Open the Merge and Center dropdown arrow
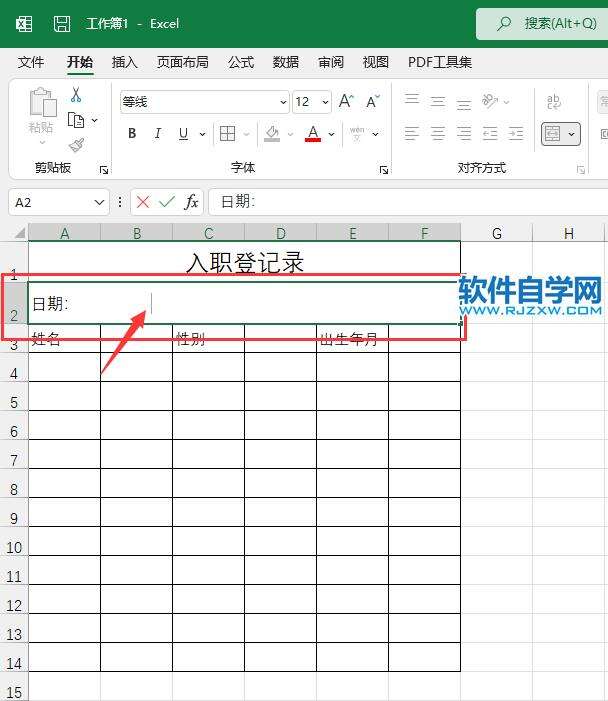 [571, 134]
